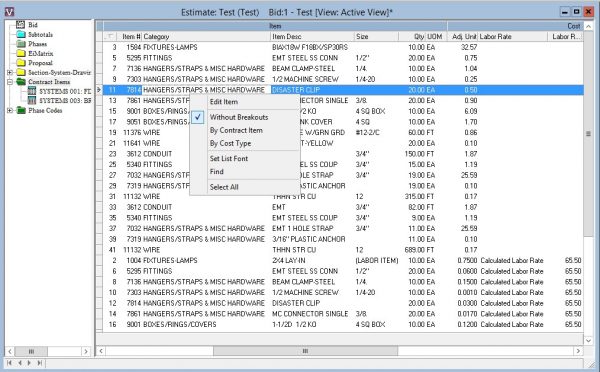Open the EiMatrix folder icon
This screenshot has height=372, width=600.
21,53
